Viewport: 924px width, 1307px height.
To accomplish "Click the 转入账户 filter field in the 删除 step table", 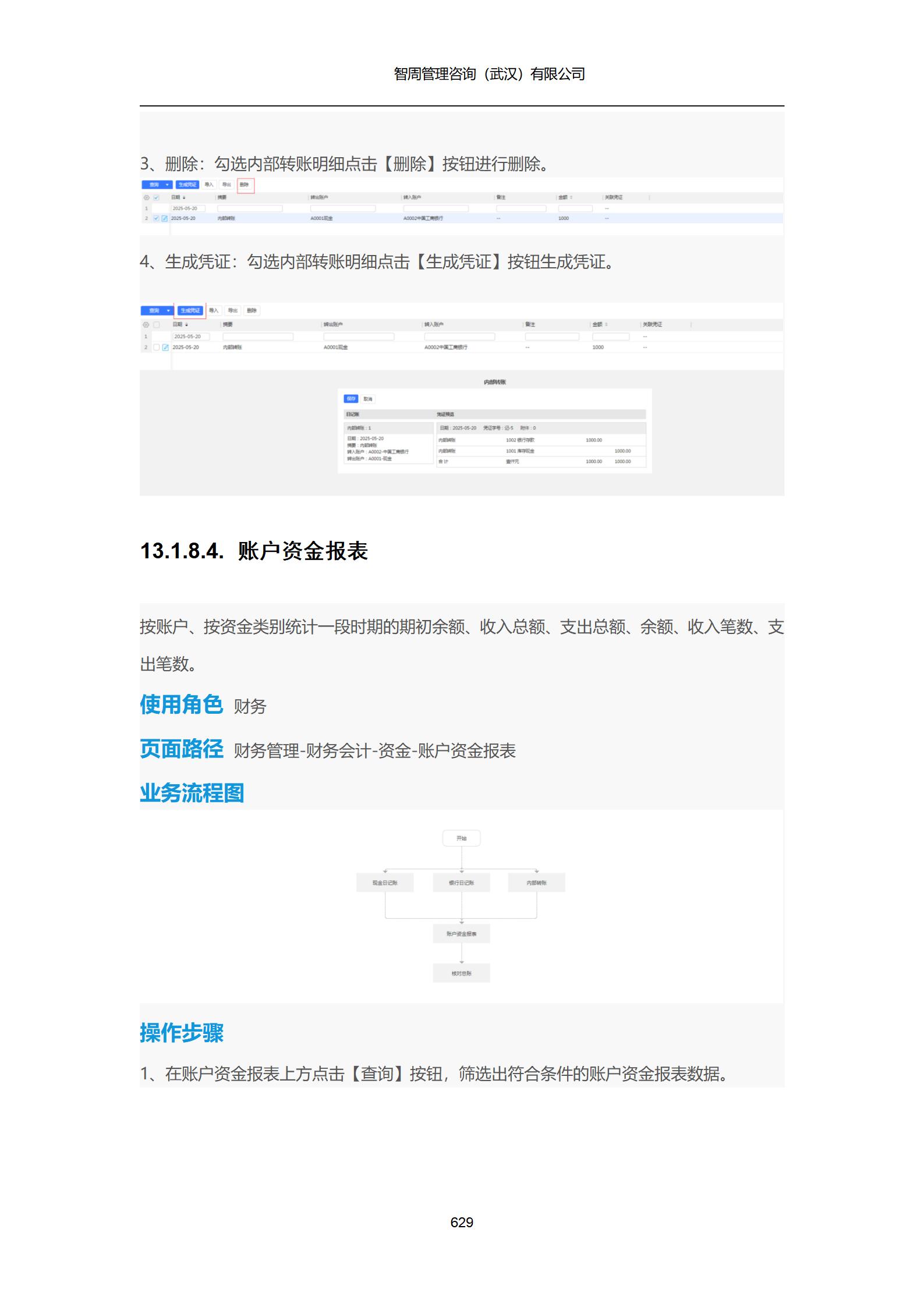I will 436,208.
